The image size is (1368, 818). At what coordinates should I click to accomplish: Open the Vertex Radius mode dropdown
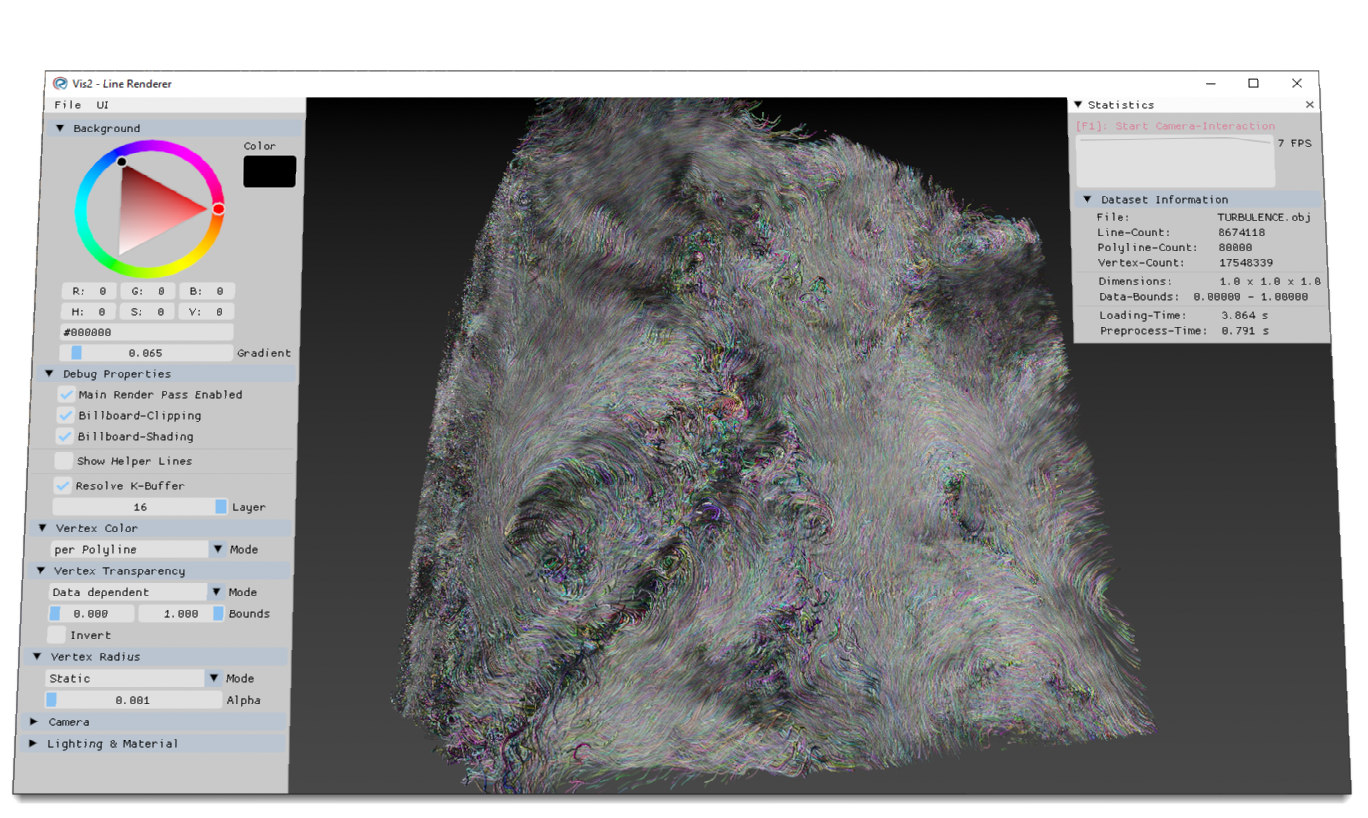(214, 679)
